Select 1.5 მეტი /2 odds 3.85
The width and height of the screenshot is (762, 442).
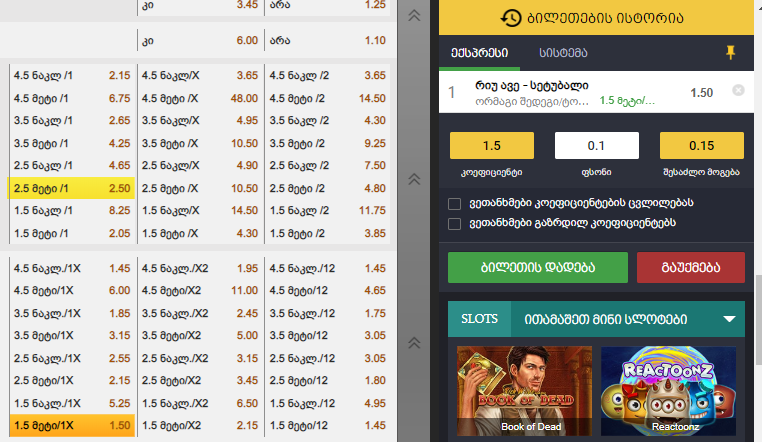tap(328, 234)
